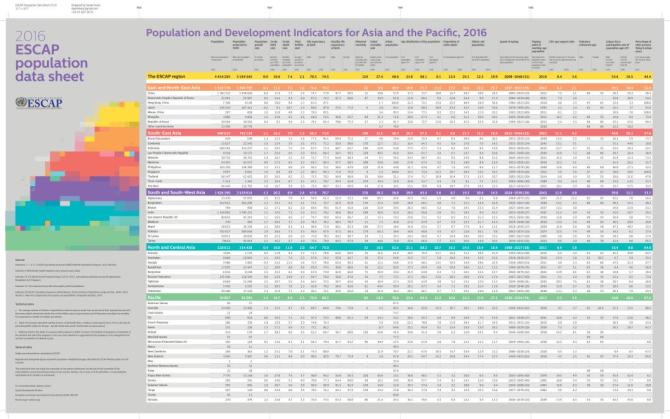The image size is (670, 419).
Task: Click 'The ESCAP region' yellow summary row label
Action: click(167, 76)
